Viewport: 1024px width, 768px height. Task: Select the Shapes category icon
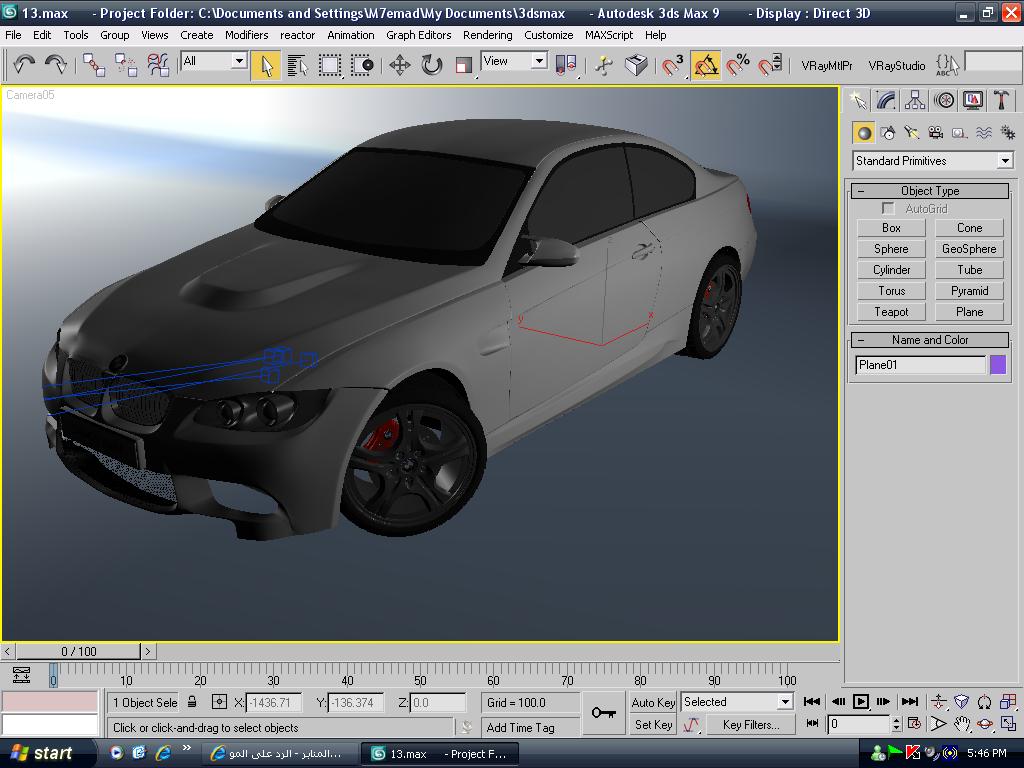[888, 133]
